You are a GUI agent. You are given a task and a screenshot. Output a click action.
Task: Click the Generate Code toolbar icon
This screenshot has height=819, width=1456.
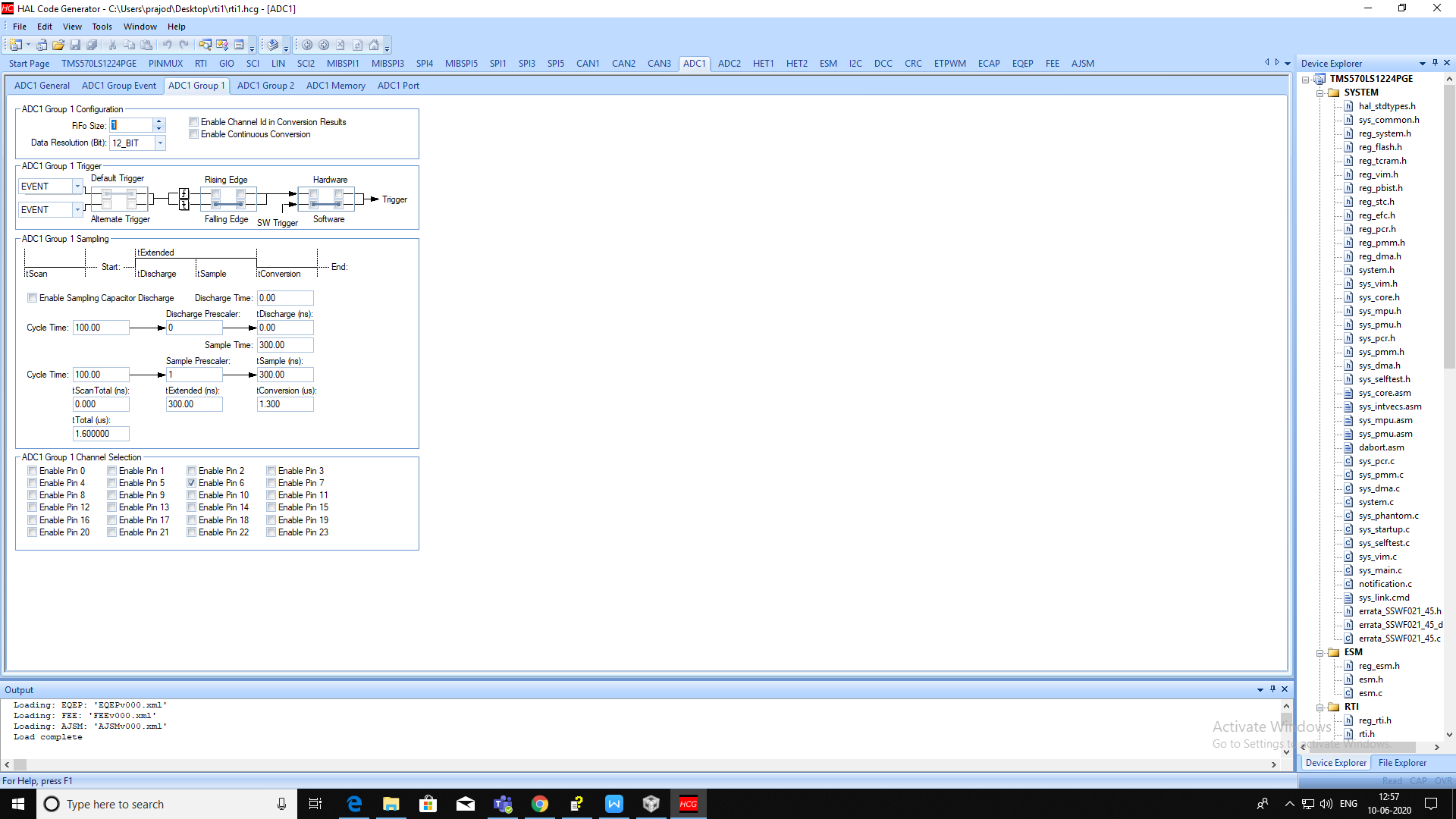coord(273,45)
